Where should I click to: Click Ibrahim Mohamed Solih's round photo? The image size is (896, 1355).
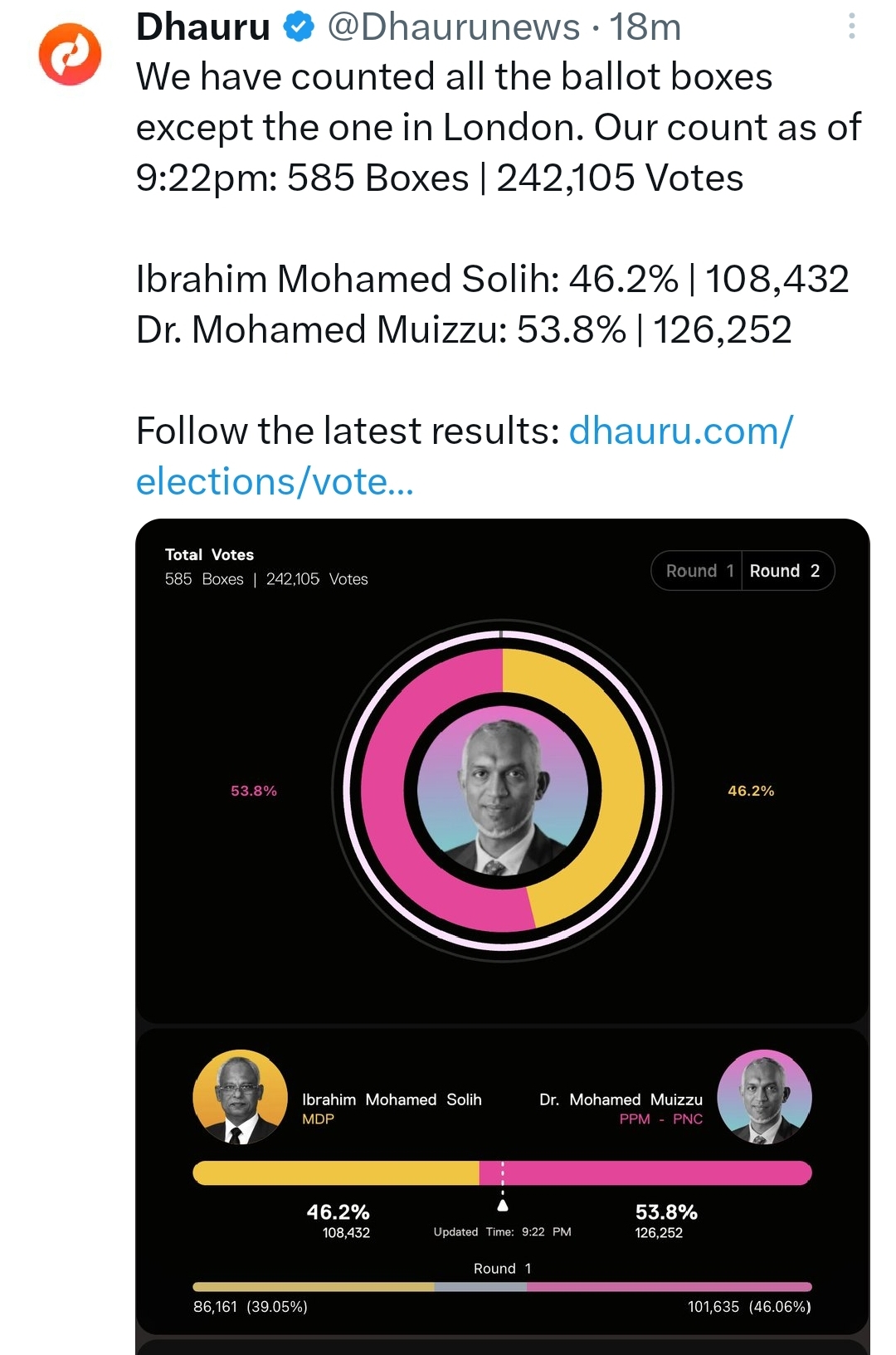240,1097
